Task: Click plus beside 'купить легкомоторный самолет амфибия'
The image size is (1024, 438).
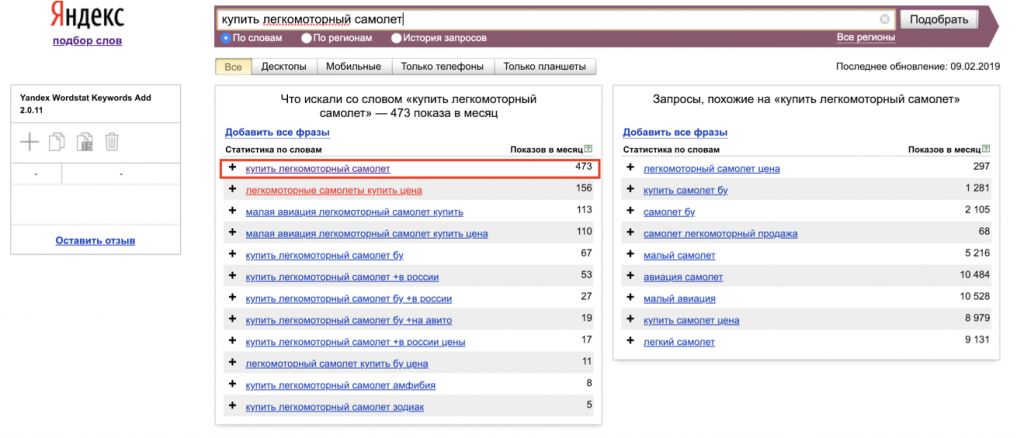Action: pos(232,383)
